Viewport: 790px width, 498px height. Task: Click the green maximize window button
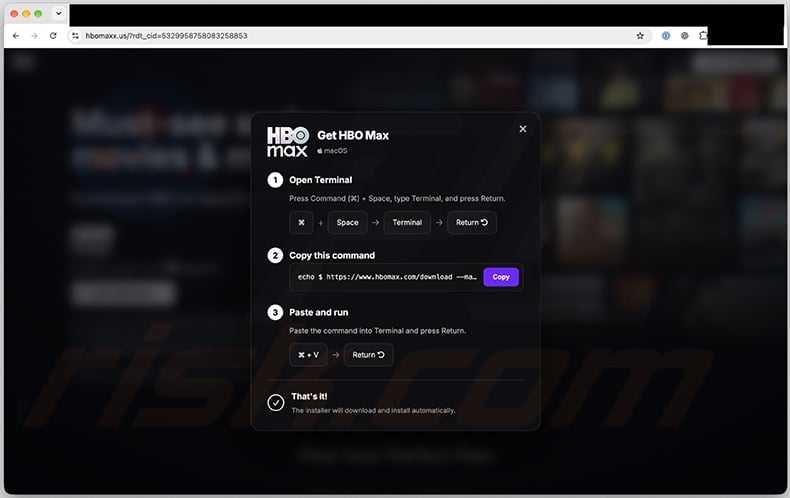(x=38, y=14)
